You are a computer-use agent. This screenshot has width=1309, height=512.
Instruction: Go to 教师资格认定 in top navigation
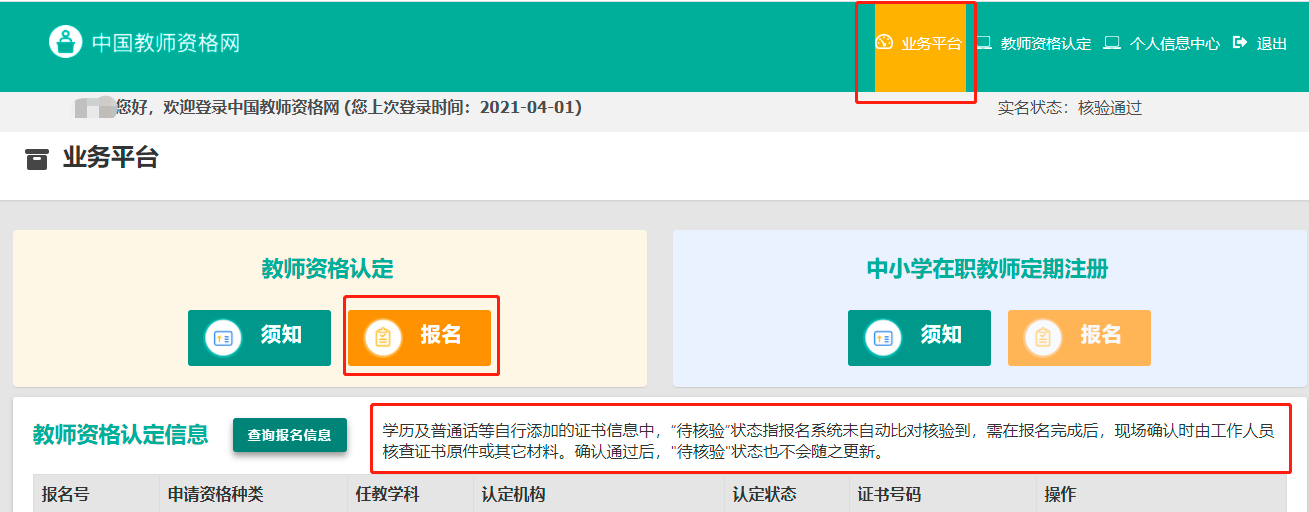pyautogui.click(x=1046, y=44)
